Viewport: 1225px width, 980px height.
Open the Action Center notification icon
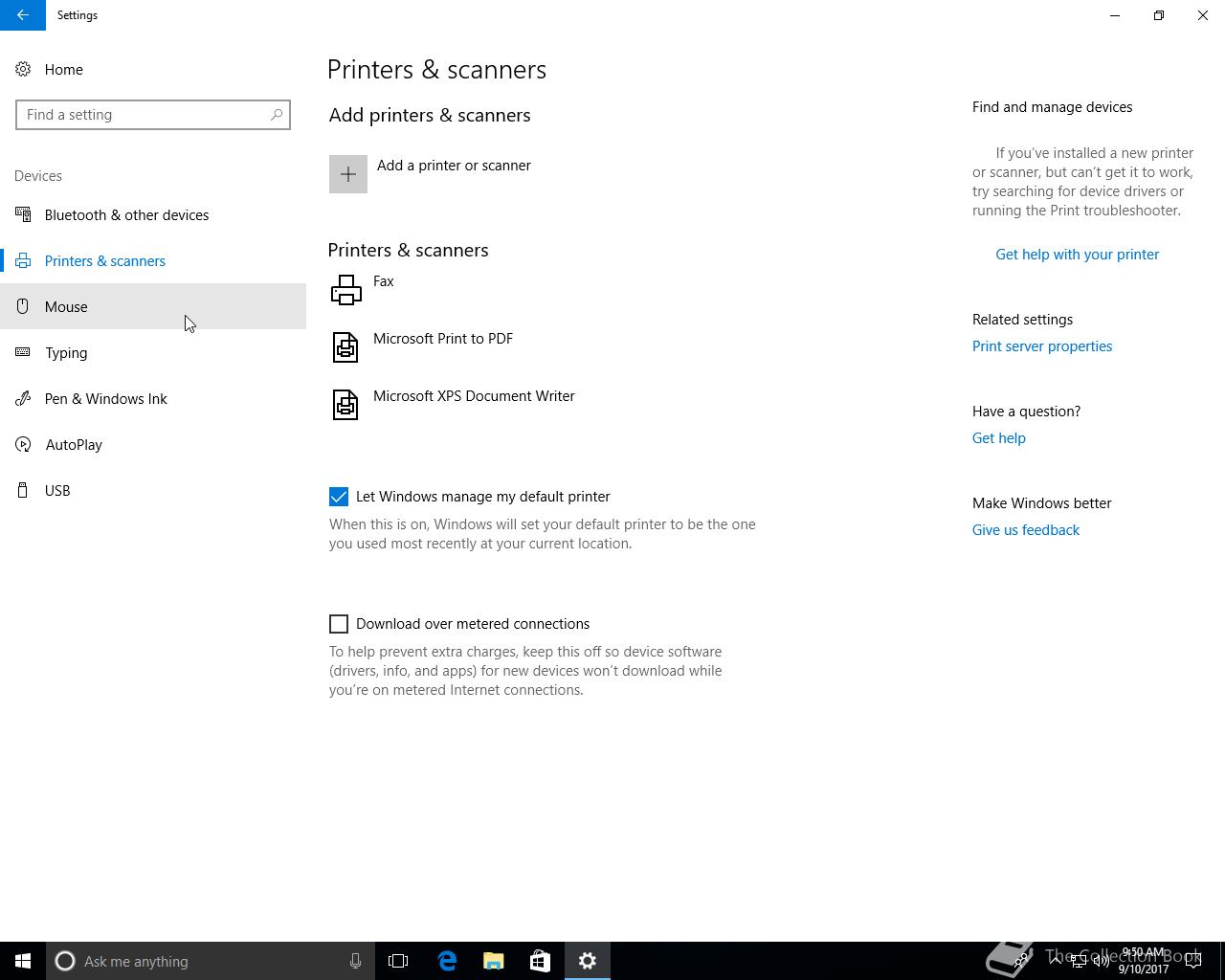click(1193, 961)
